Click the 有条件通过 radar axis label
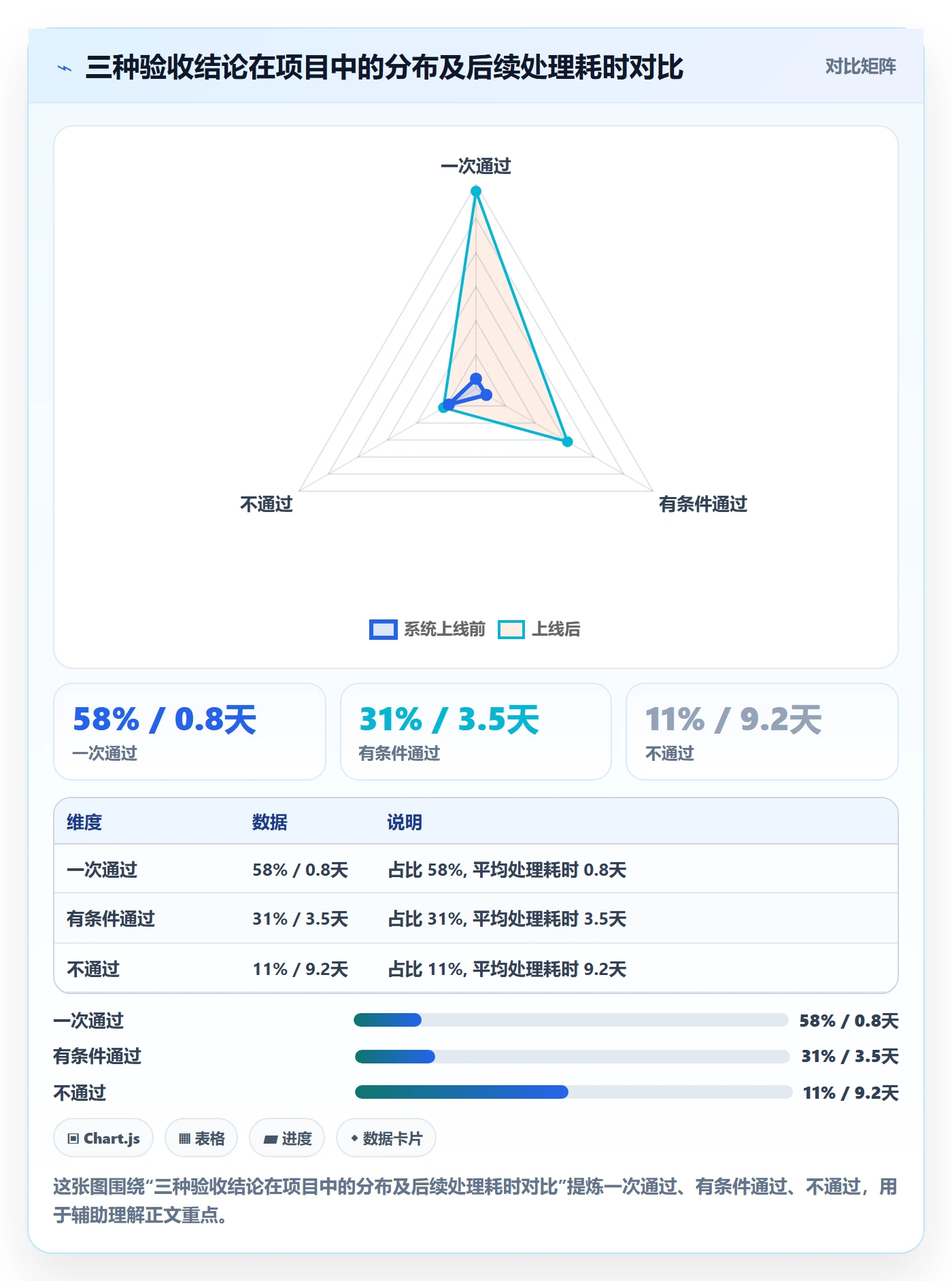952x1281 pixels. tap(703, 504)
